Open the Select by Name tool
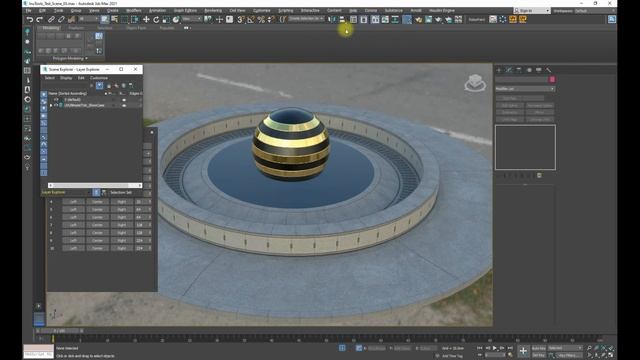Image resolution: width=640 pixels, height=360 pixels. (x=115, y=19)
